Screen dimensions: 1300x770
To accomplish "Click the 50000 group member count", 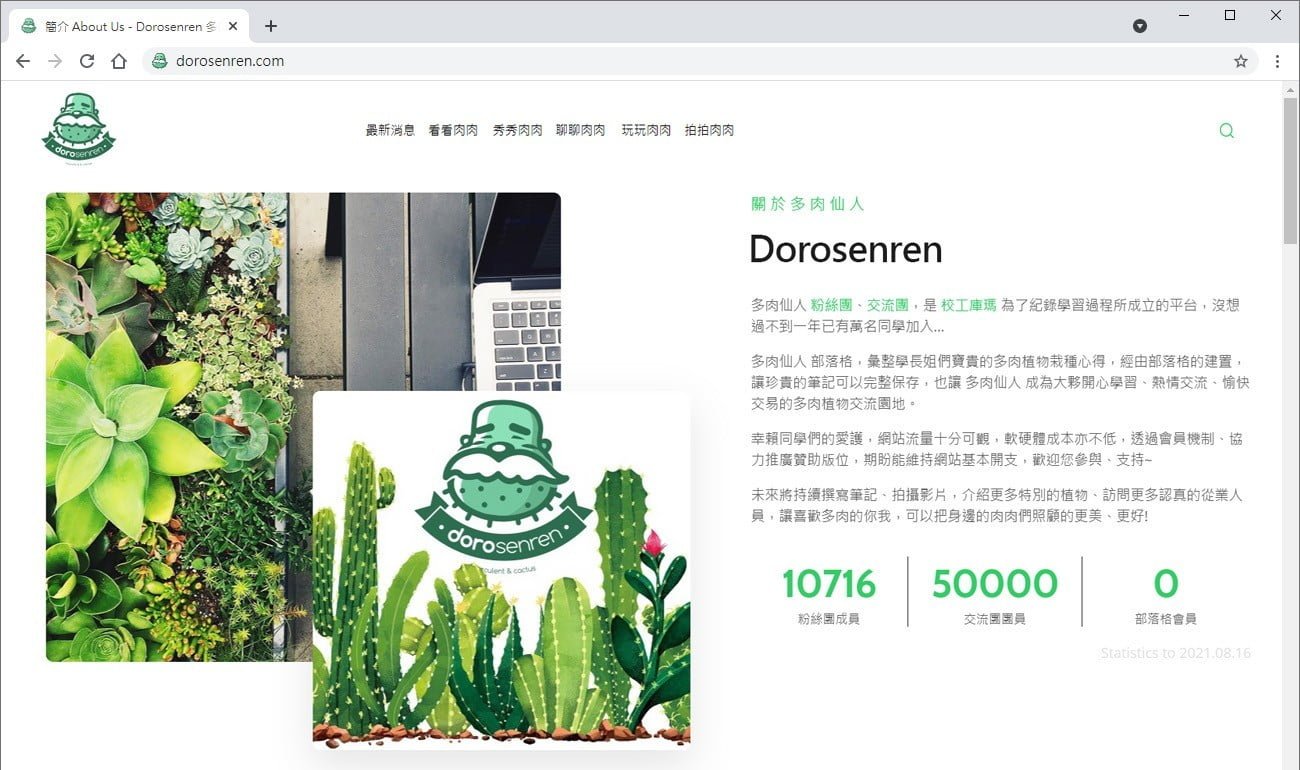I will [x=995, y=584].
